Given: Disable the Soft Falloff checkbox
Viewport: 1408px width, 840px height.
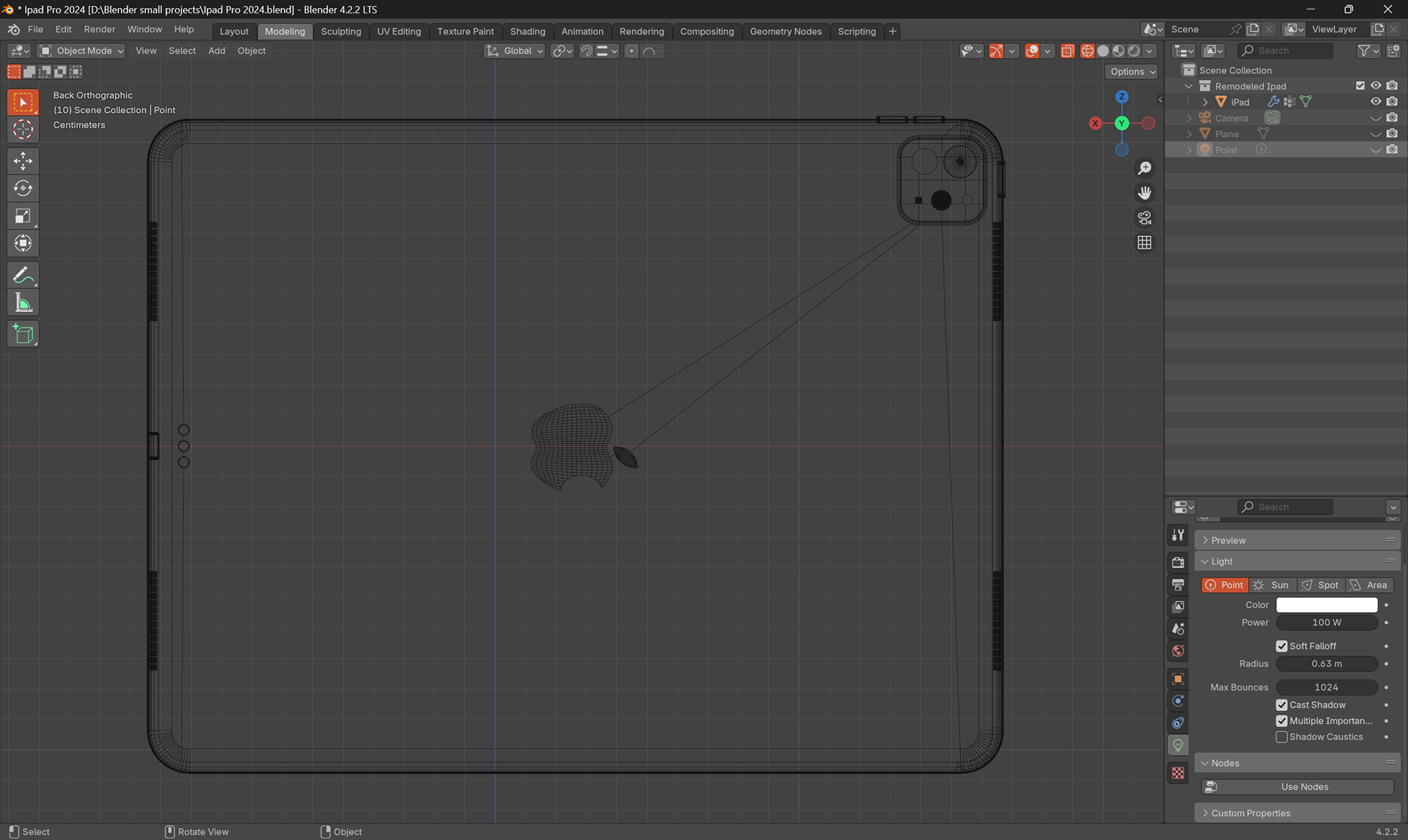Looking at the screenshot, I should (x=1282, y=646).
